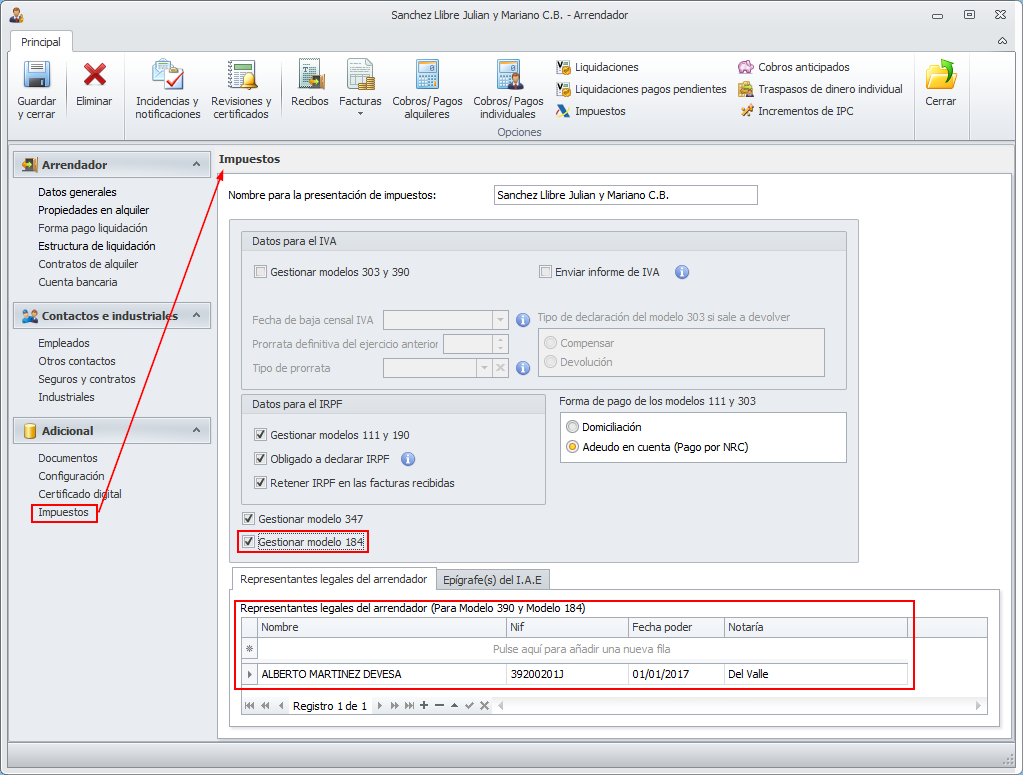Open Incidencias y notificaciones

coord(168,90)
